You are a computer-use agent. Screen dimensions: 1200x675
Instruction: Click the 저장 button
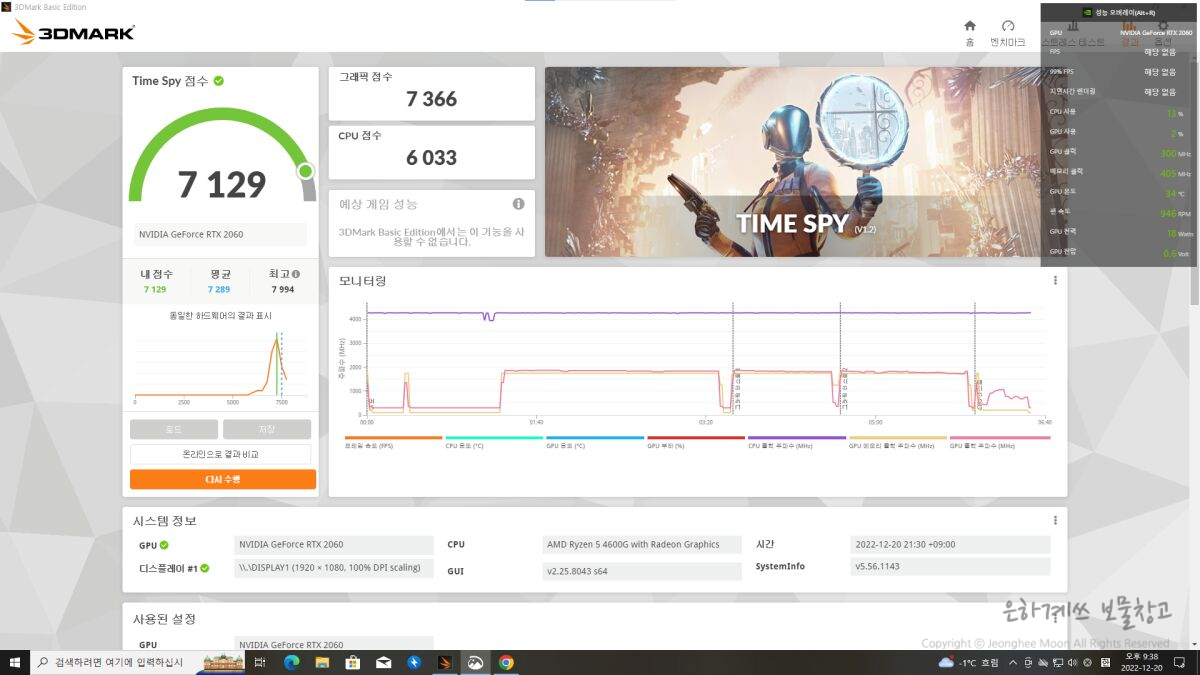point(267,429)
